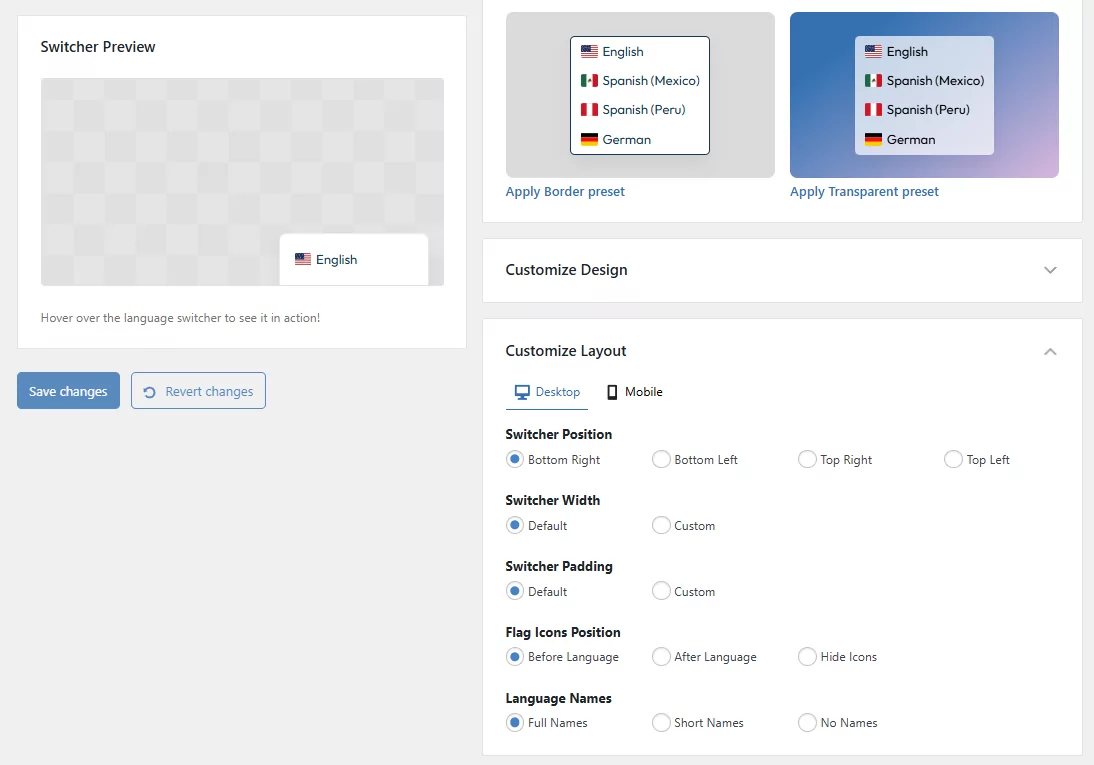Click the Save changes button
Image resolution: width=1094 pixels, height=765 pixels.
[x=68, y=391]
